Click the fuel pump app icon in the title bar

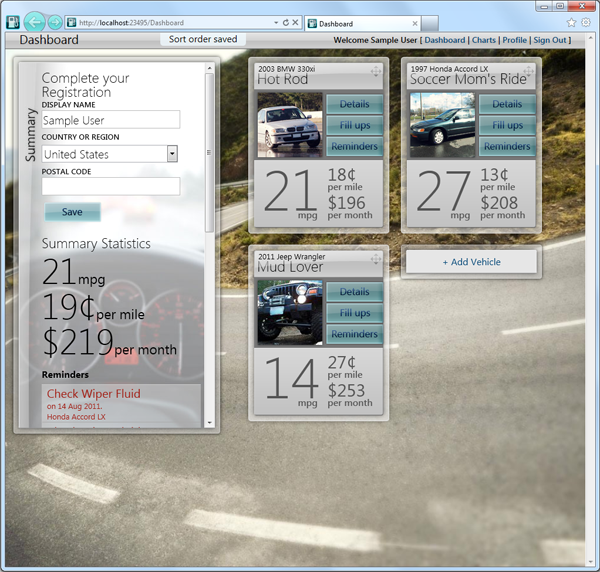tap(13, 23)
